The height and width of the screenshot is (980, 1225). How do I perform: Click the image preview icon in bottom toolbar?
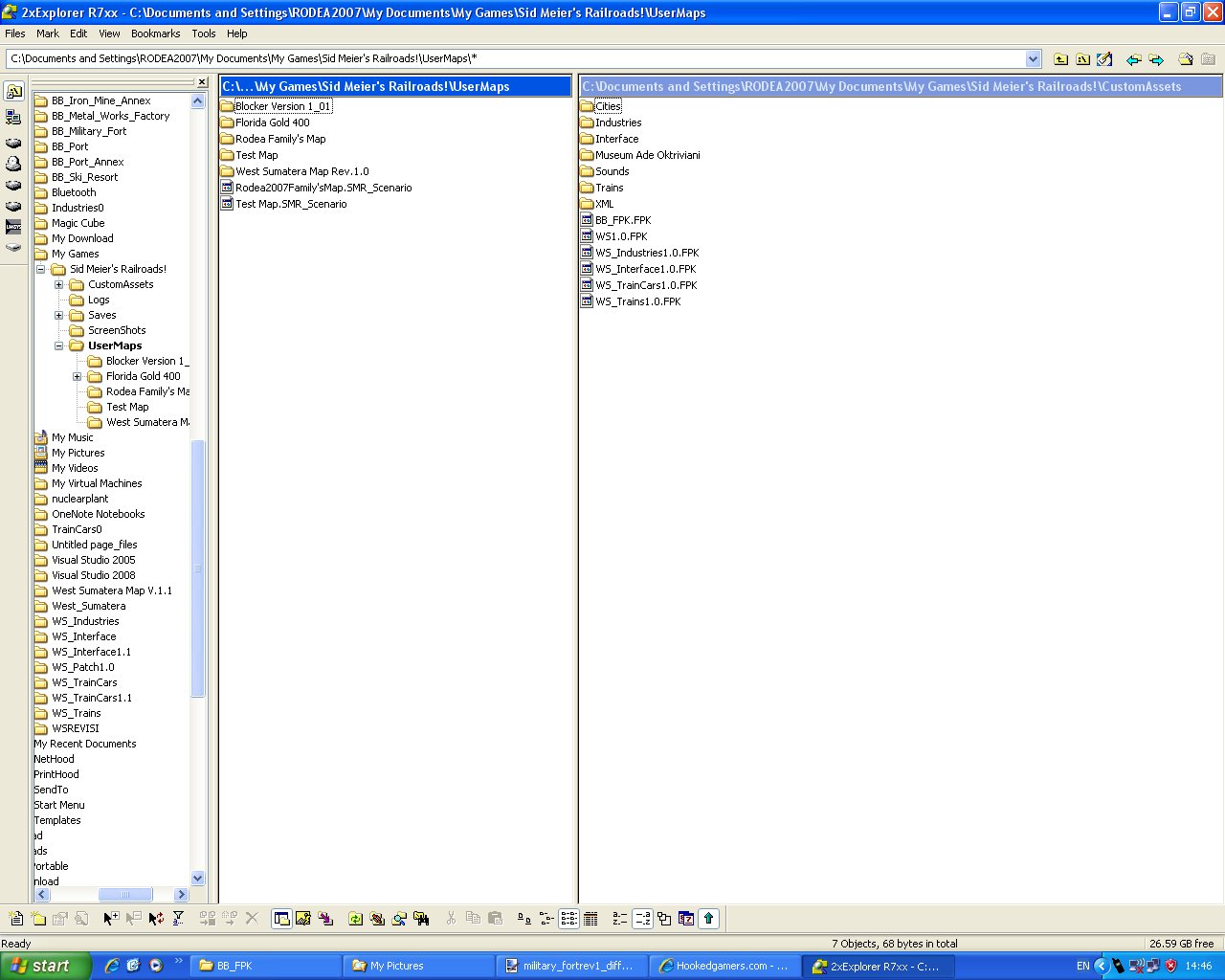tap(303, 919)
